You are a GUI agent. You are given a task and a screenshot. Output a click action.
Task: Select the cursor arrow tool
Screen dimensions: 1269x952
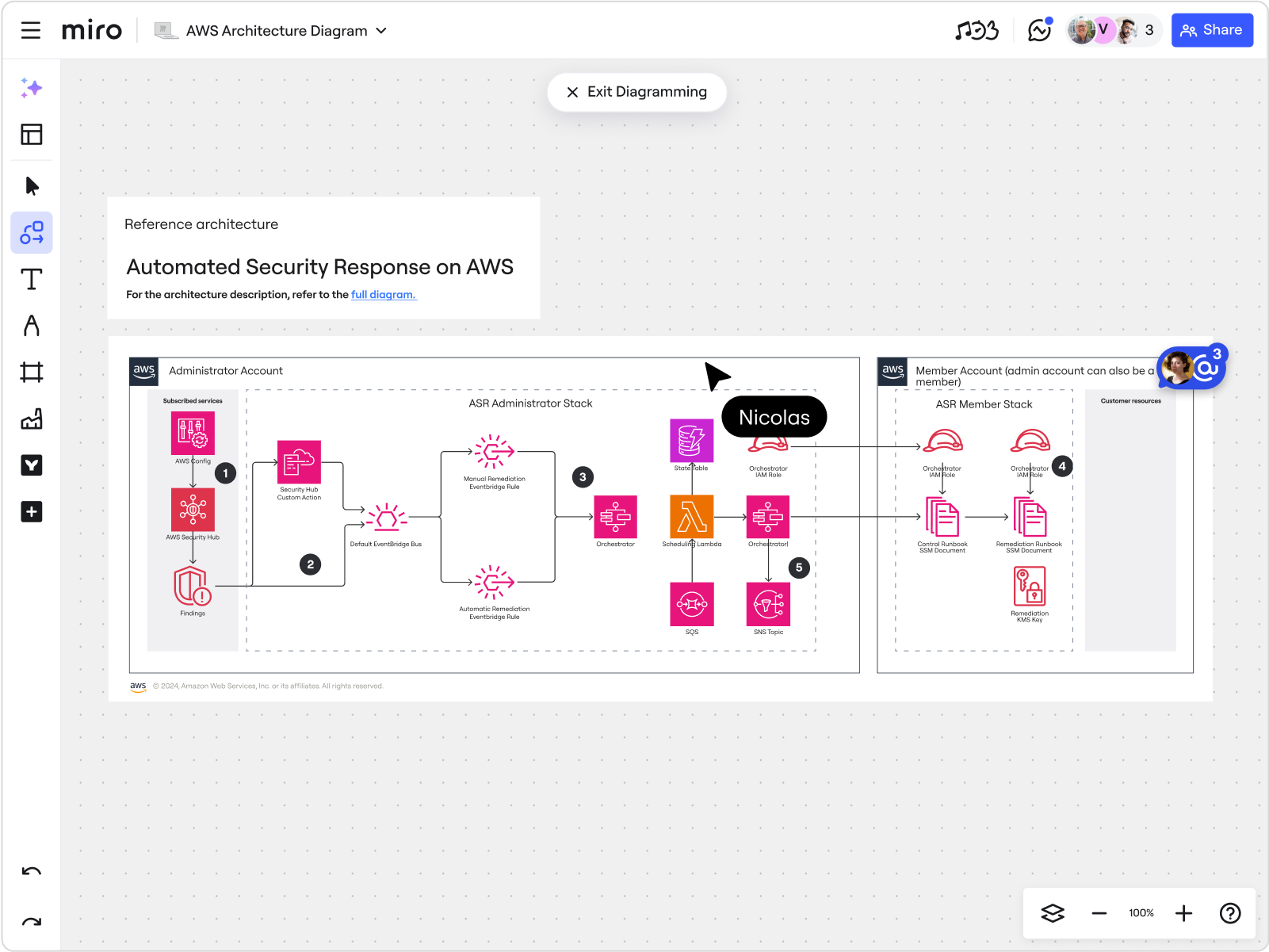pos(32,186)
